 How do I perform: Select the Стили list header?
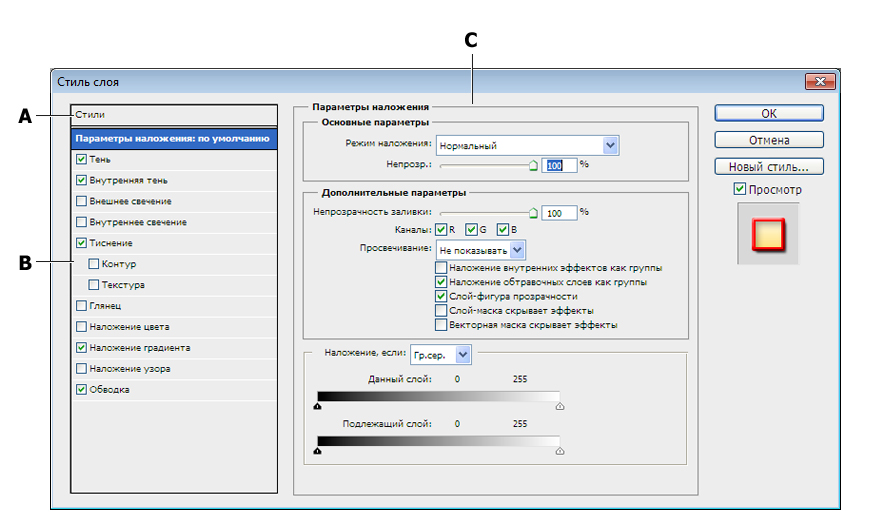click(174, 115)
